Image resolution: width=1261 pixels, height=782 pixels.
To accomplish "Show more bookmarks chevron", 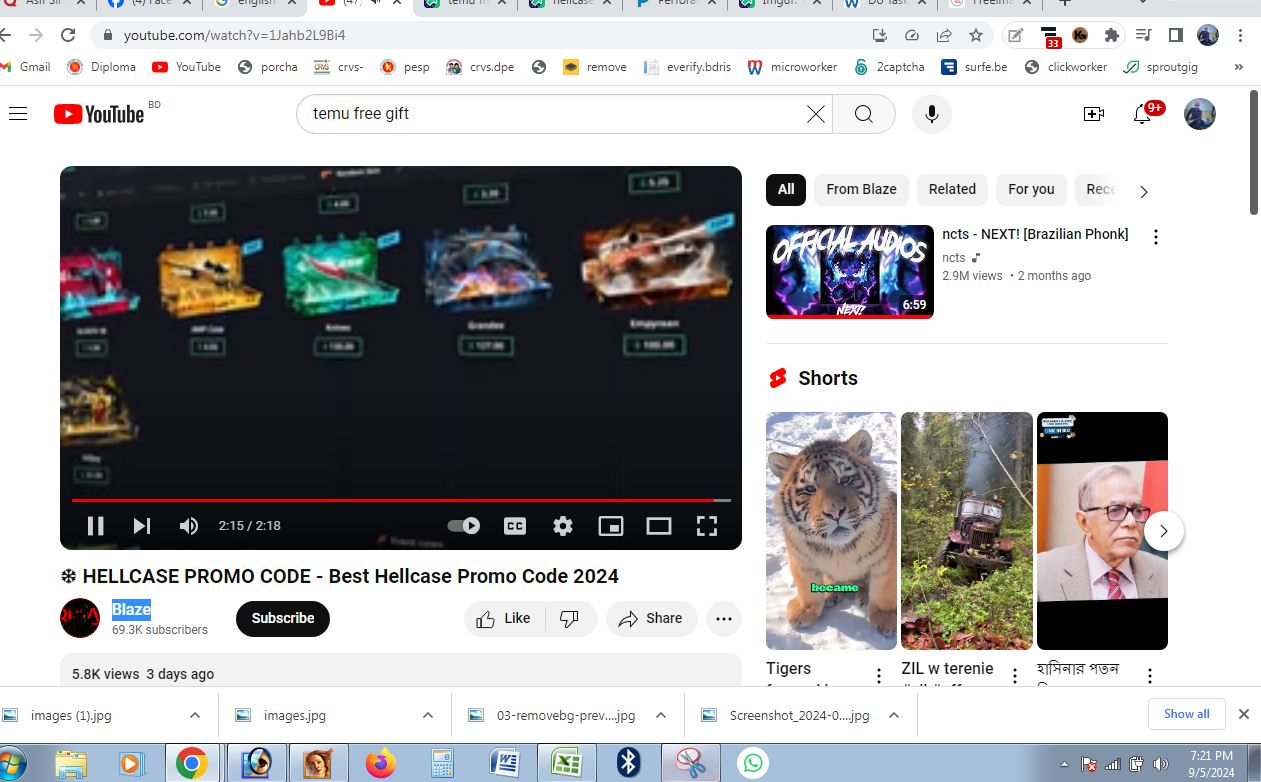I will pyautogui.click(x=1239, y=67).
